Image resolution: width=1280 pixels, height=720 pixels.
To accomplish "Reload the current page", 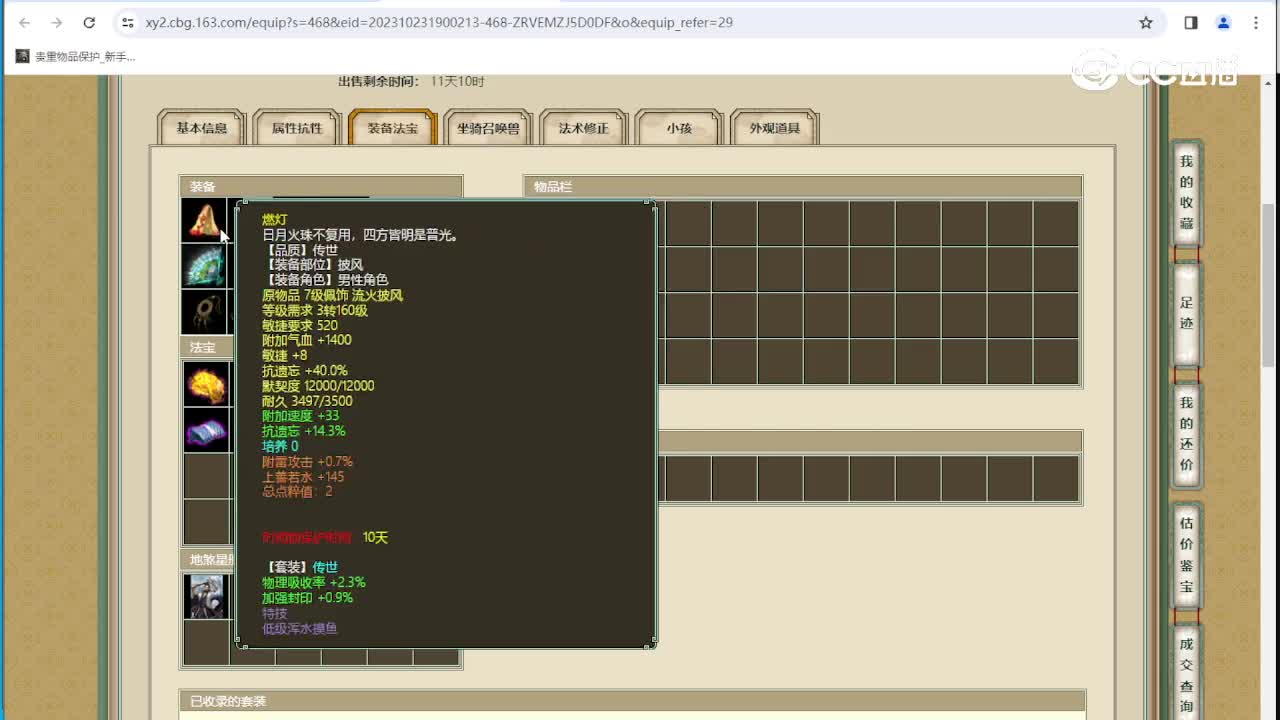I will pos(89,22).
